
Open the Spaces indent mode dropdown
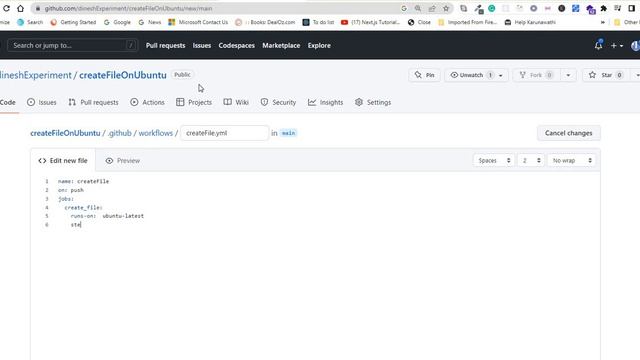[493, 160]
